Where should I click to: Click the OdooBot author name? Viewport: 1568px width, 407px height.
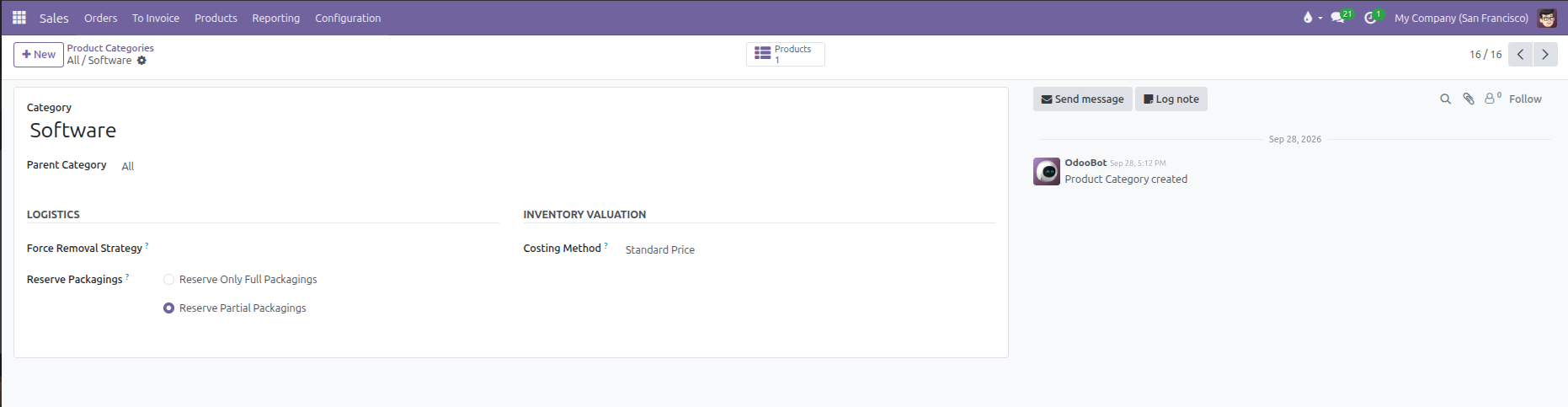tap(1085, 163)
